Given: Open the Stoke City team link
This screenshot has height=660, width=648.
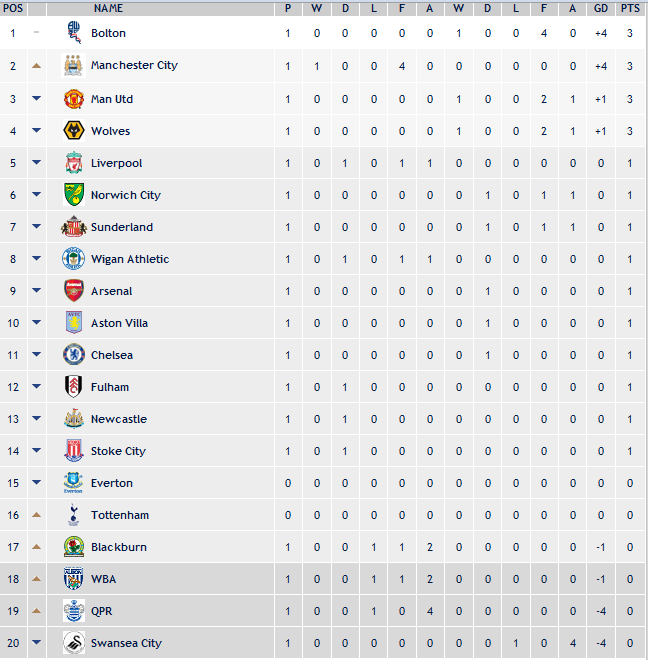Looking at the screenshot, I should pyautogui.click(x=118, y=451).
